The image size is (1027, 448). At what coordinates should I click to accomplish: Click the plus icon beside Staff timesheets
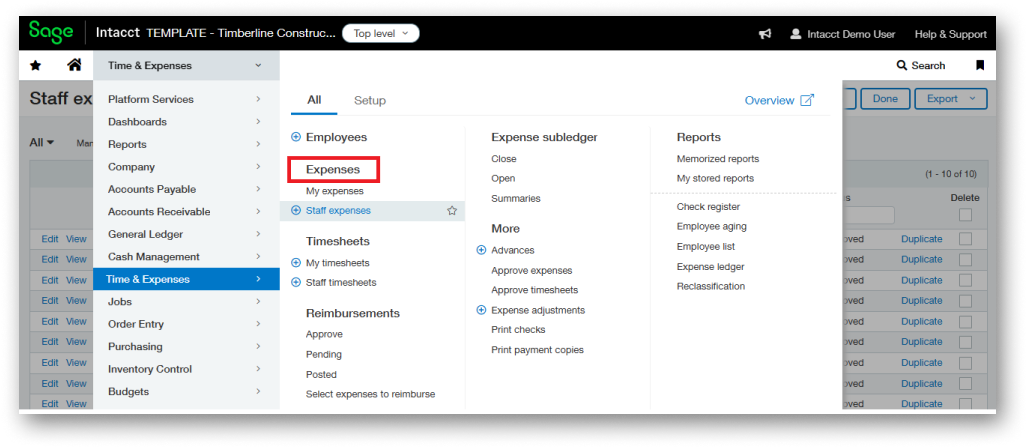point(295,282)
